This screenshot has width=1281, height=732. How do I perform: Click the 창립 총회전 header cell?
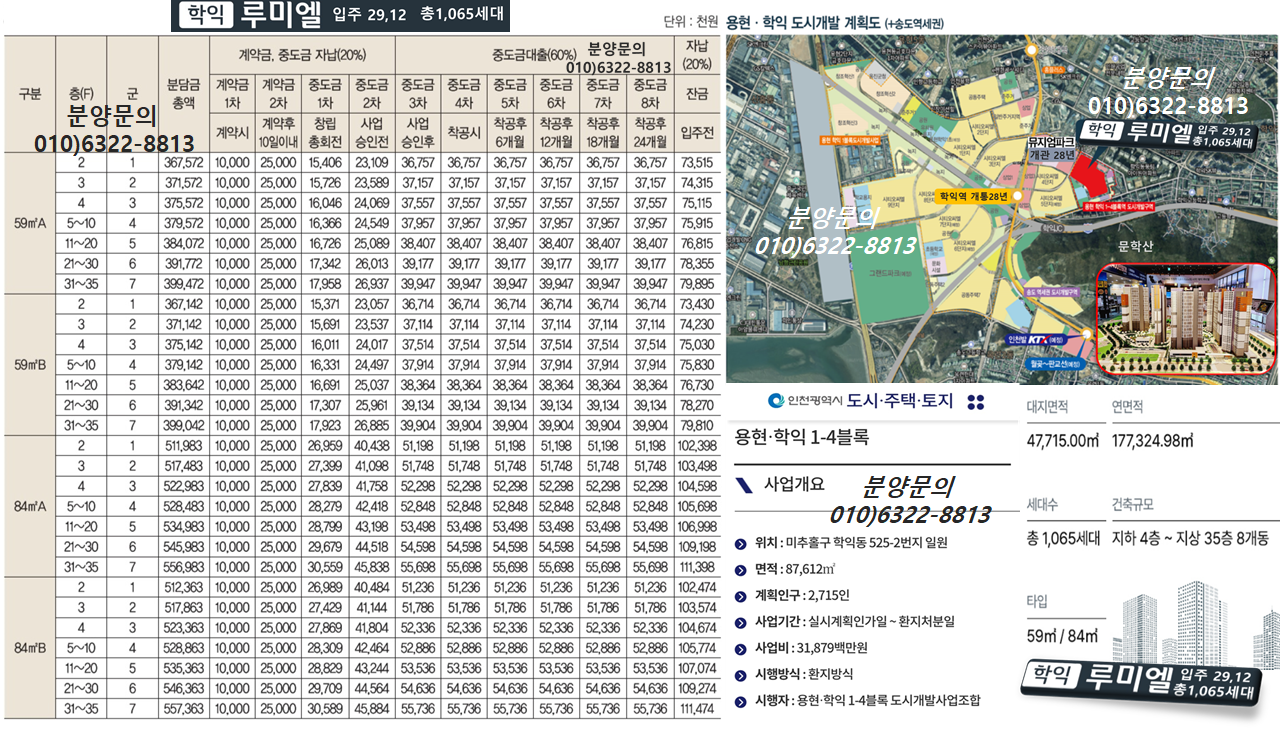(325, 133)
